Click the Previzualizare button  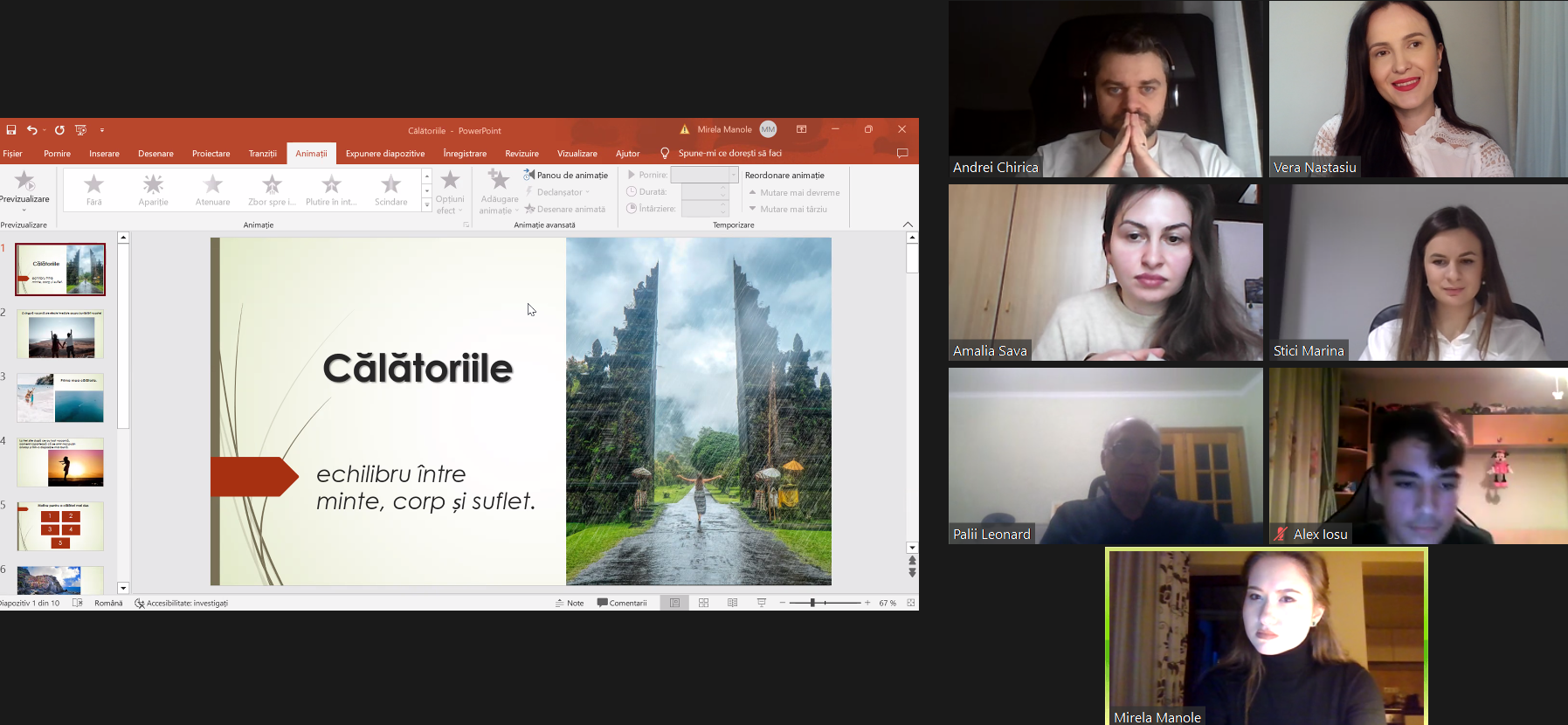[x=24, y=186]
